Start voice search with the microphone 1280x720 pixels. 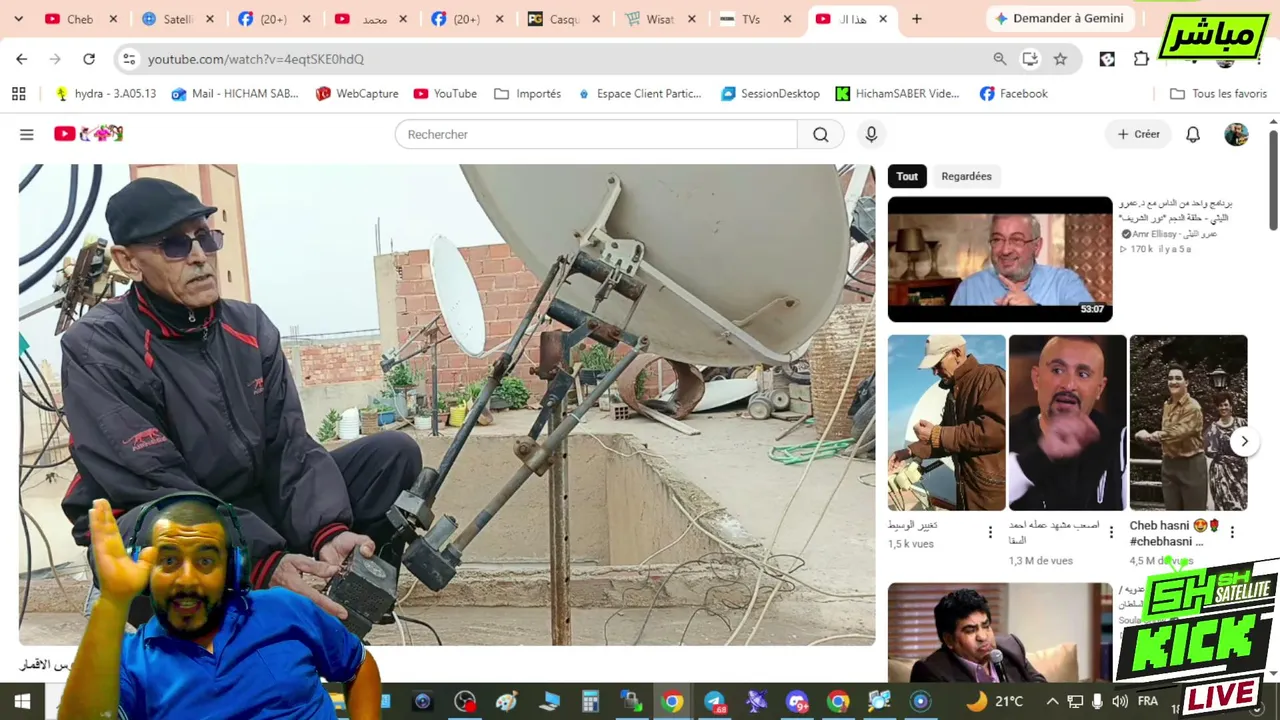871,134
